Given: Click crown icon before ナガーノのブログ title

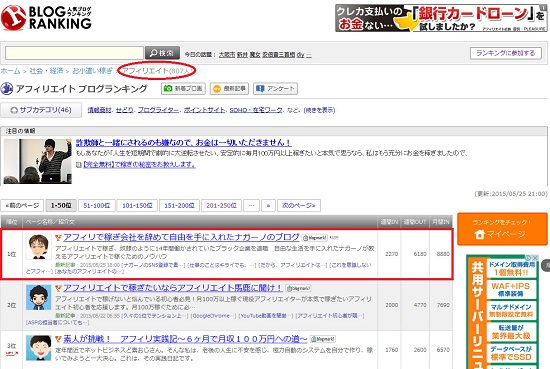Looking at the screenshot, I should (x=58, y=237).
